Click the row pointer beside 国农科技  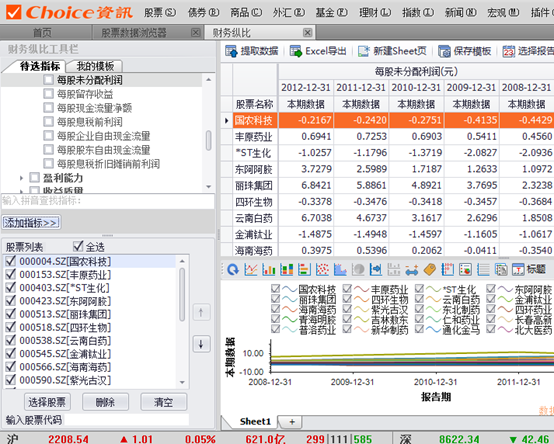tap(226, 120)
